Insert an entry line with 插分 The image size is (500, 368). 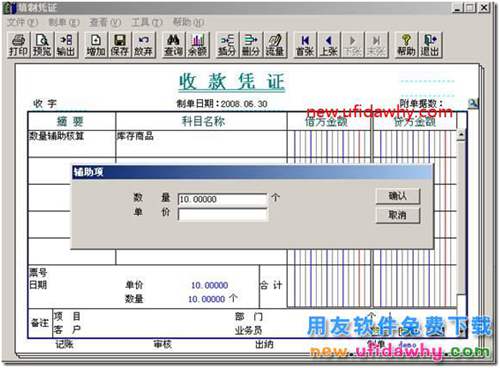(x=227, y=45)
